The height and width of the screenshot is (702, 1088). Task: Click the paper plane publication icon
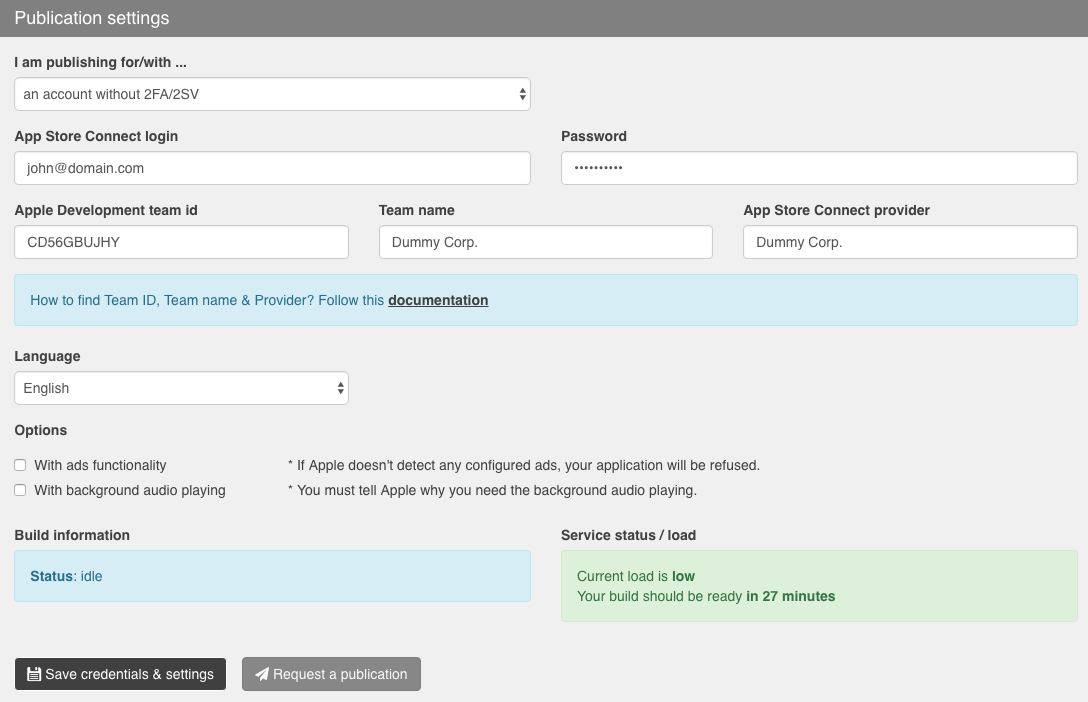point(262,674)
